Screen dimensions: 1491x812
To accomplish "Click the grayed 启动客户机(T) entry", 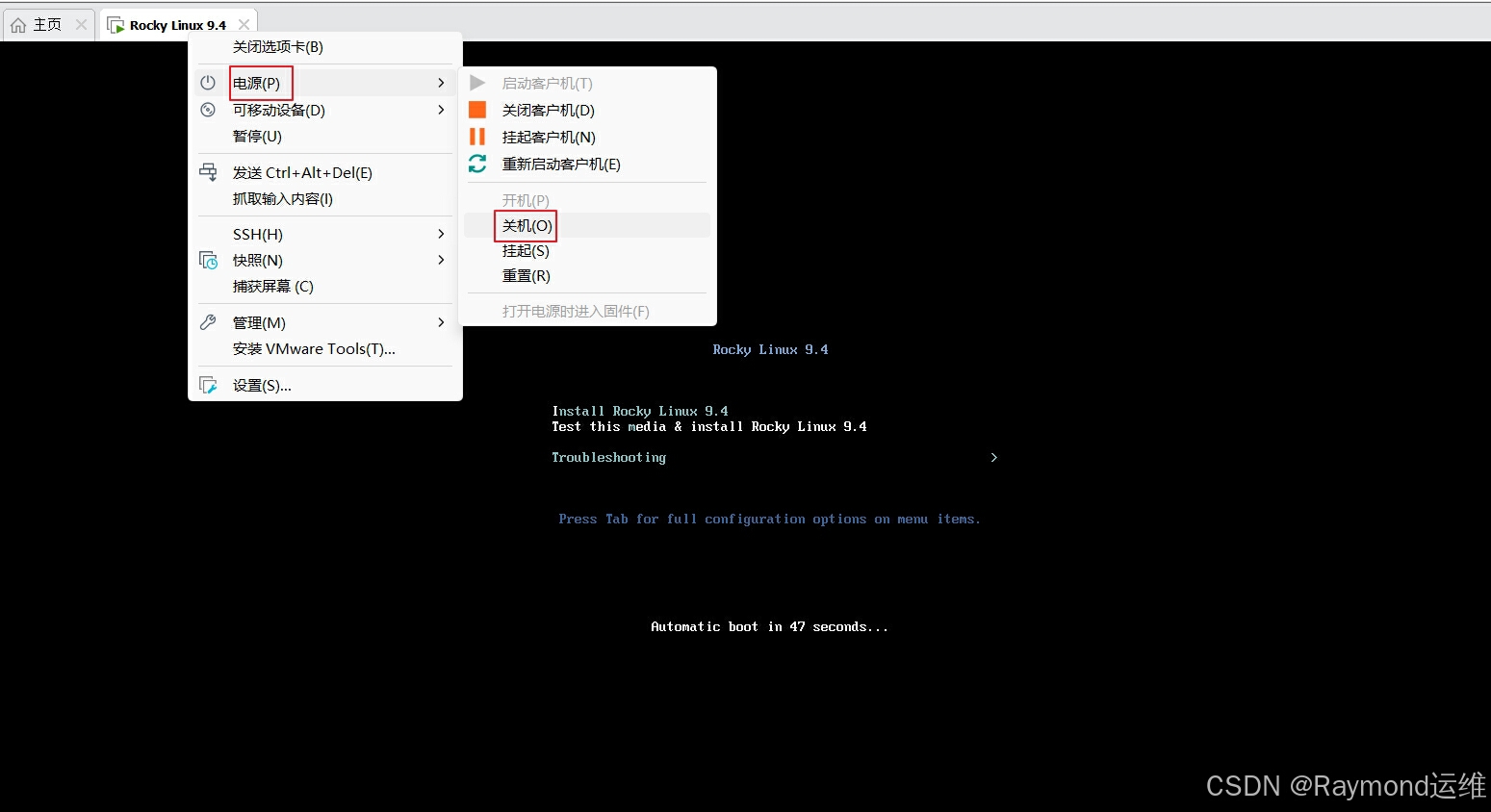I will coord(587,83).
